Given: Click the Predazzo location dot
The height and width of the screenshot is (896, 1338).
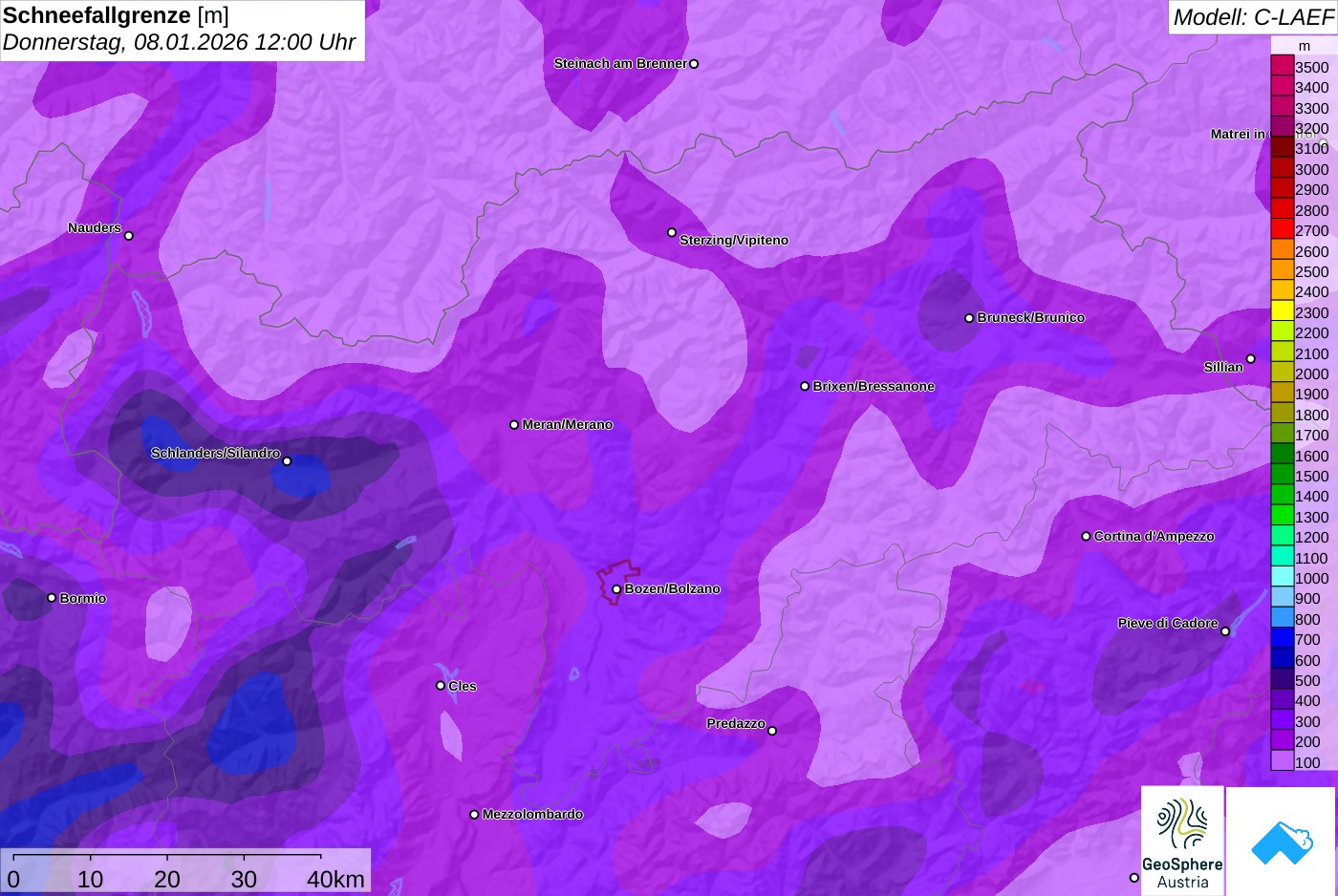Looking at the screenshot, I should click(x=772, y=731).
